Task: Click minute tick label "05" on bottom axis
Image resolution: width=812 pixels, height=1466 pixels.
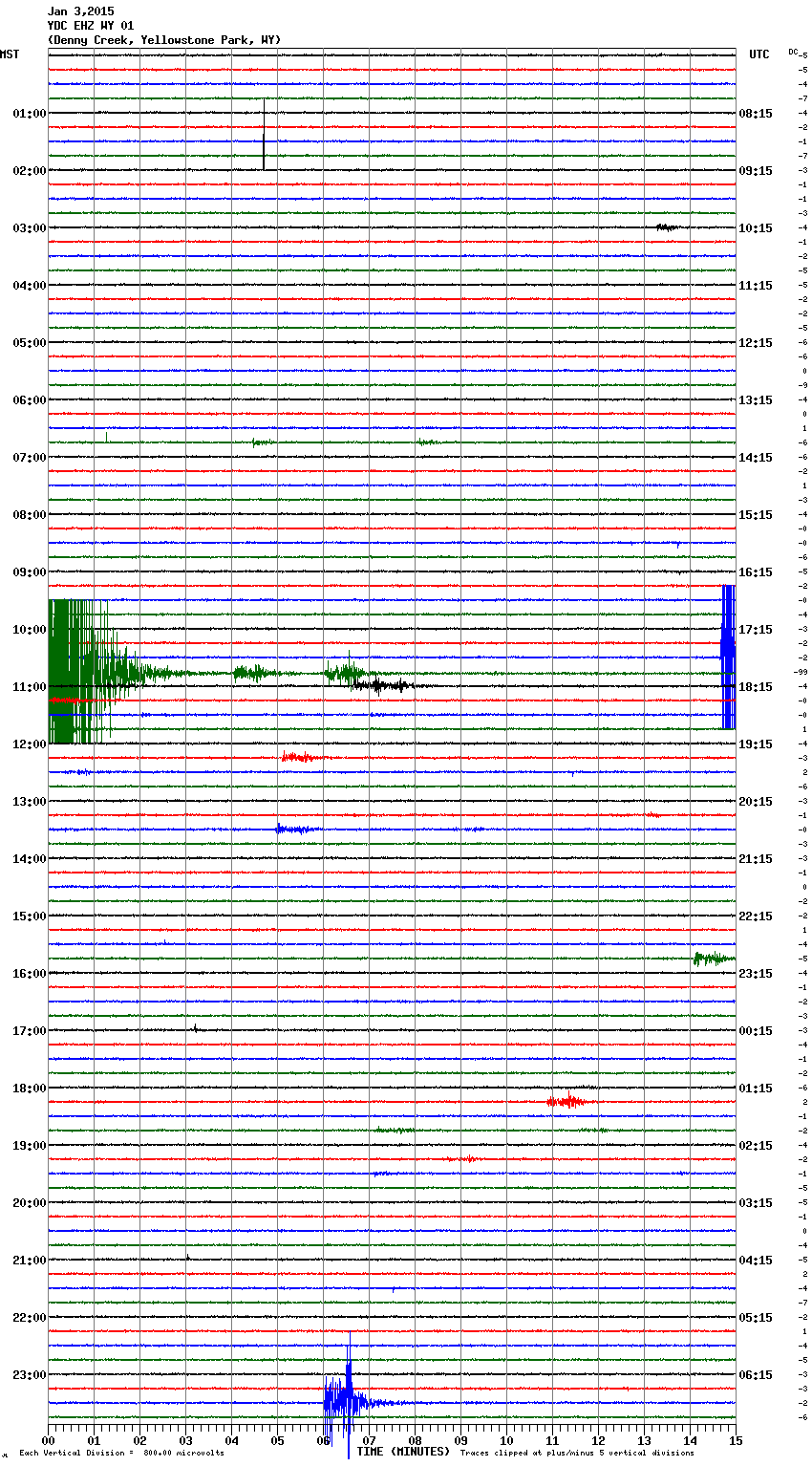Action: pos(277,1441)
